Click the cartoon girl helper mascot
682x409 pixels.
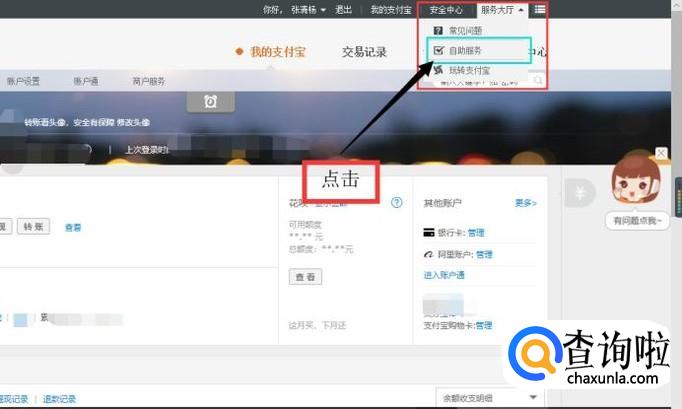click(x=636, y=179)
